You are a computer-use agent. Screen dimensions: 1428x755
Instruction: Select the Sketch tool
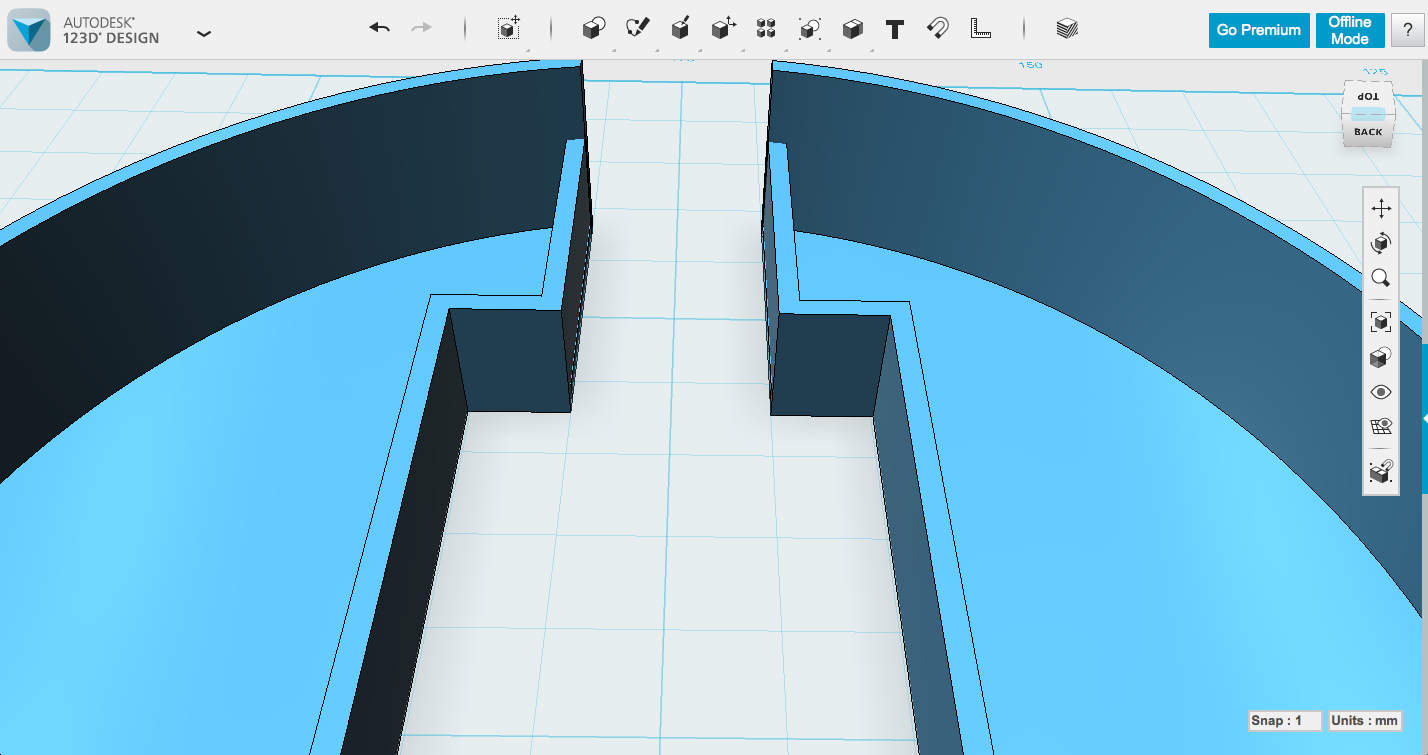point(639,27)
